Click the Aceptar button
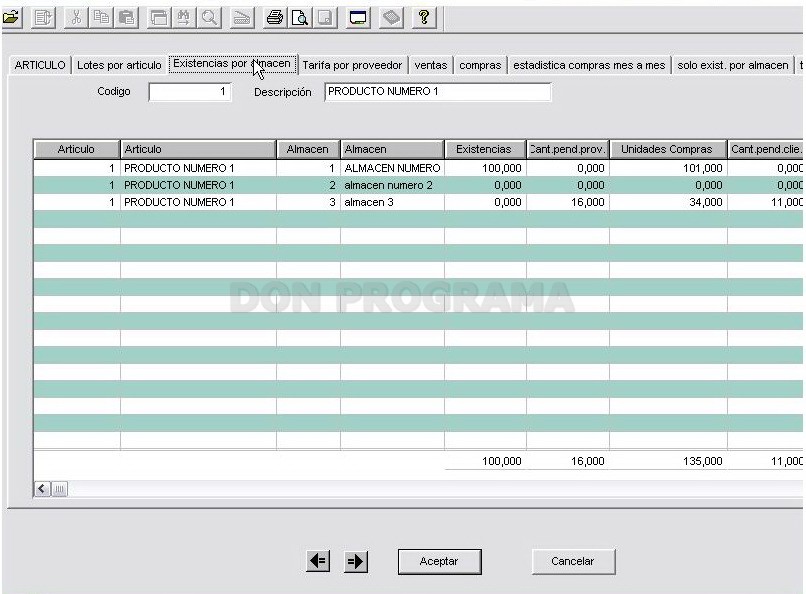Screen dimensions: 806x594 pyautogui.click(x=439, y=561)
